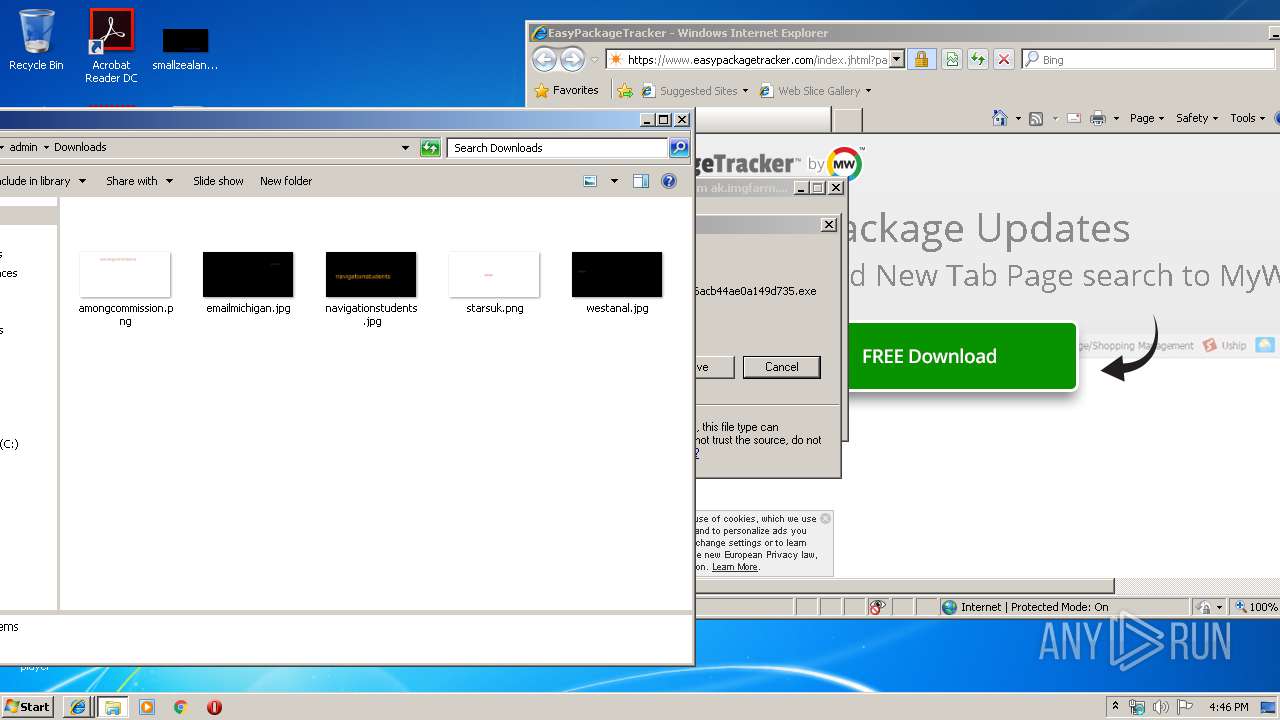Click the Bing search box in IE
Image resolution: width=1280 pixels, height=720 pixels.
(1149, 60)
